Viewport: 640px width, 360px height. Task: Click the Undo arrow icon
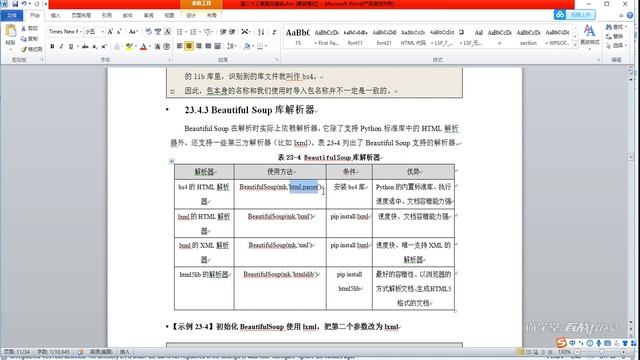(x=24, y=4)
